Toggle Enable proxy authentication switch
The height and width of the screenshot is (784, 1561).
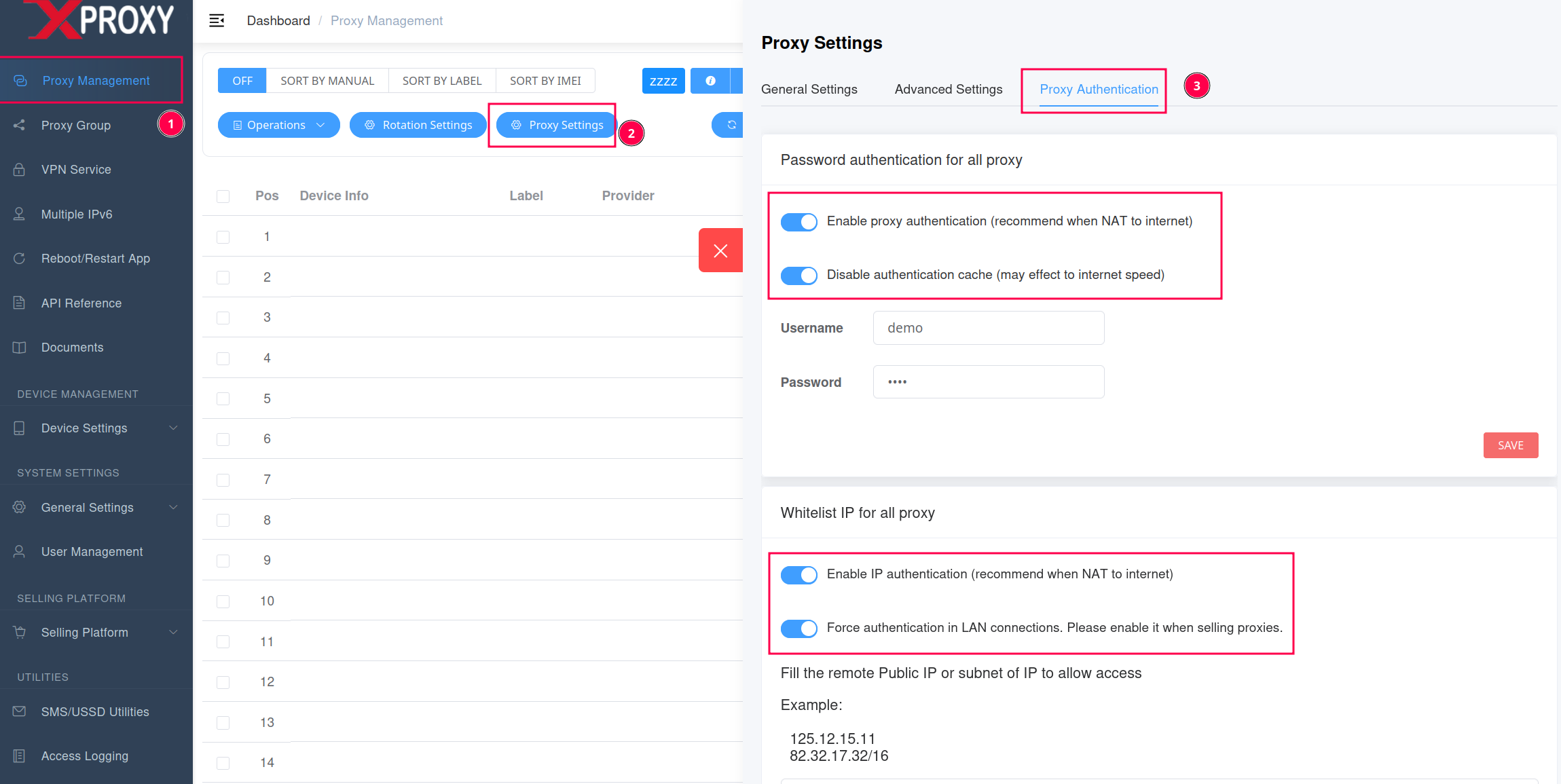click(798, 222)
